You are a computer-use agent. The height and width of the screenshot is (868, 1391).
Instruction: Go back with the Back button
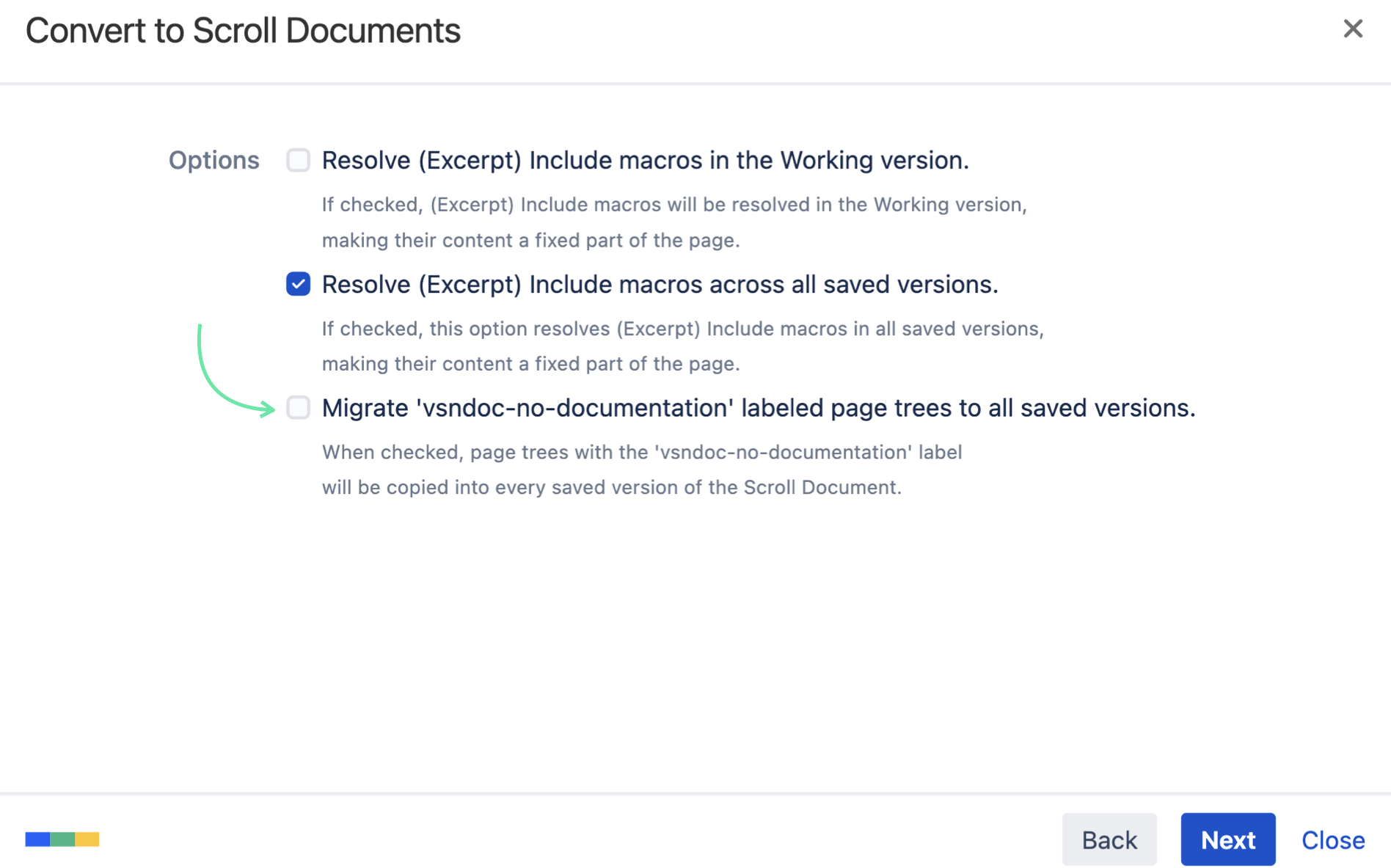coord(1109,839)
